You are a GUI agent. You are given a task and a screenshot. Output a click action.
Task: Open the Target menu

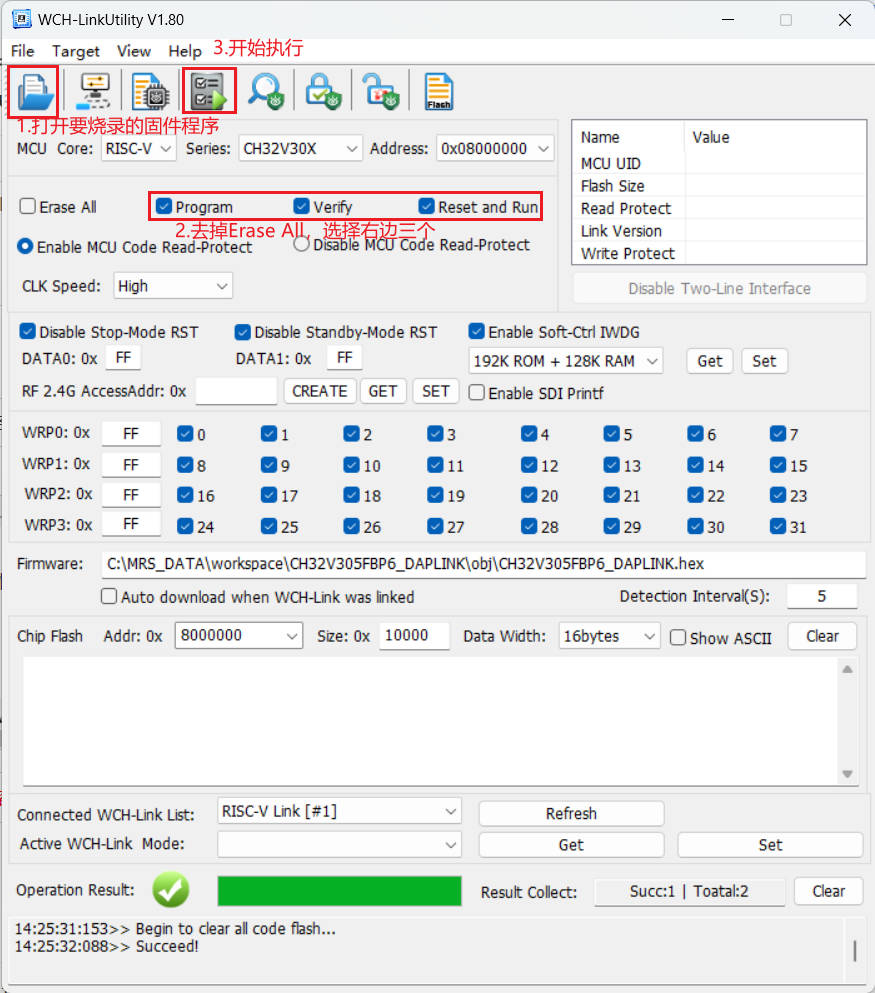click(75, 51)
